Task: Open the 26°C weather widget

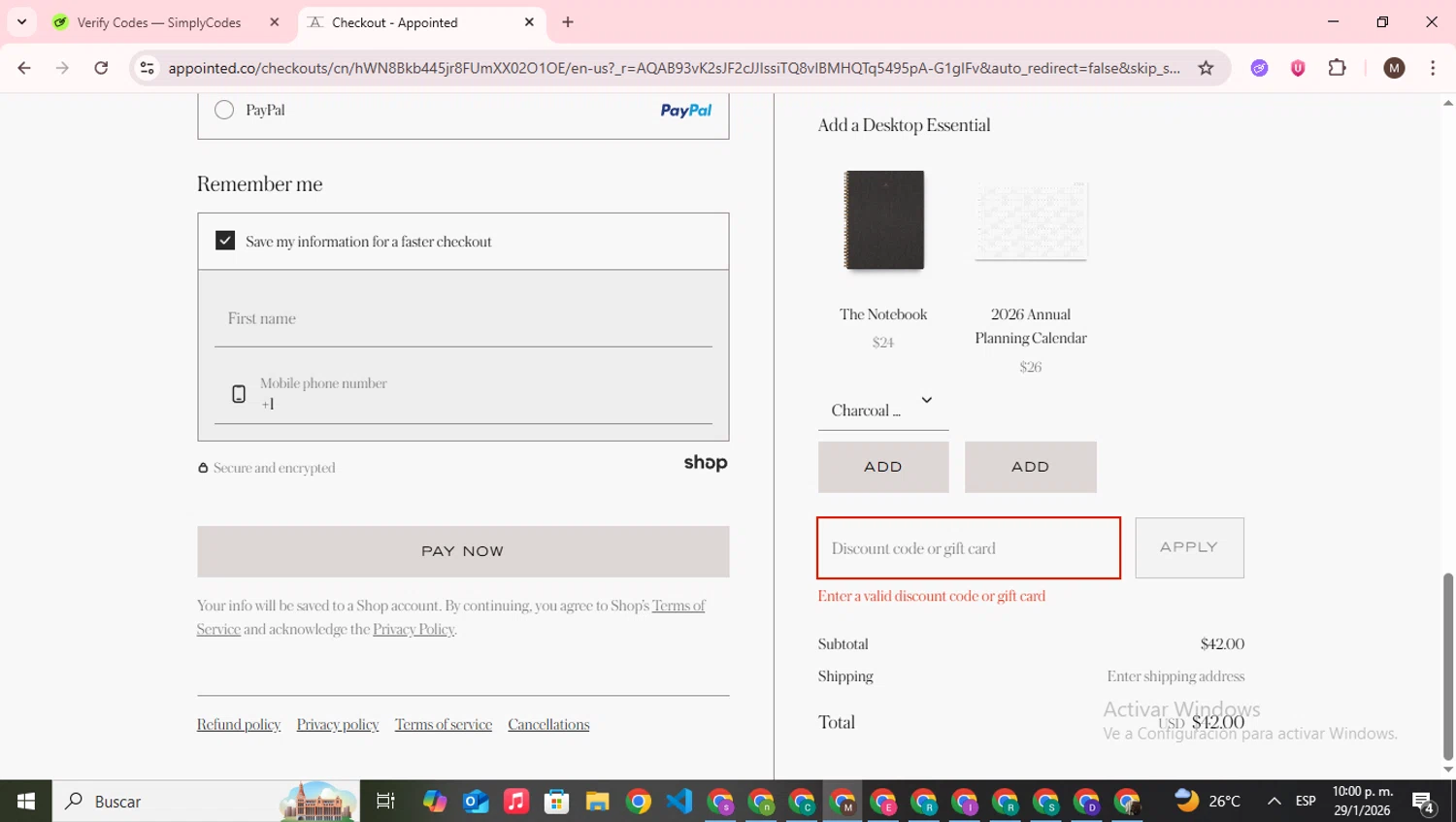Action: click(x=1208, y=801)
